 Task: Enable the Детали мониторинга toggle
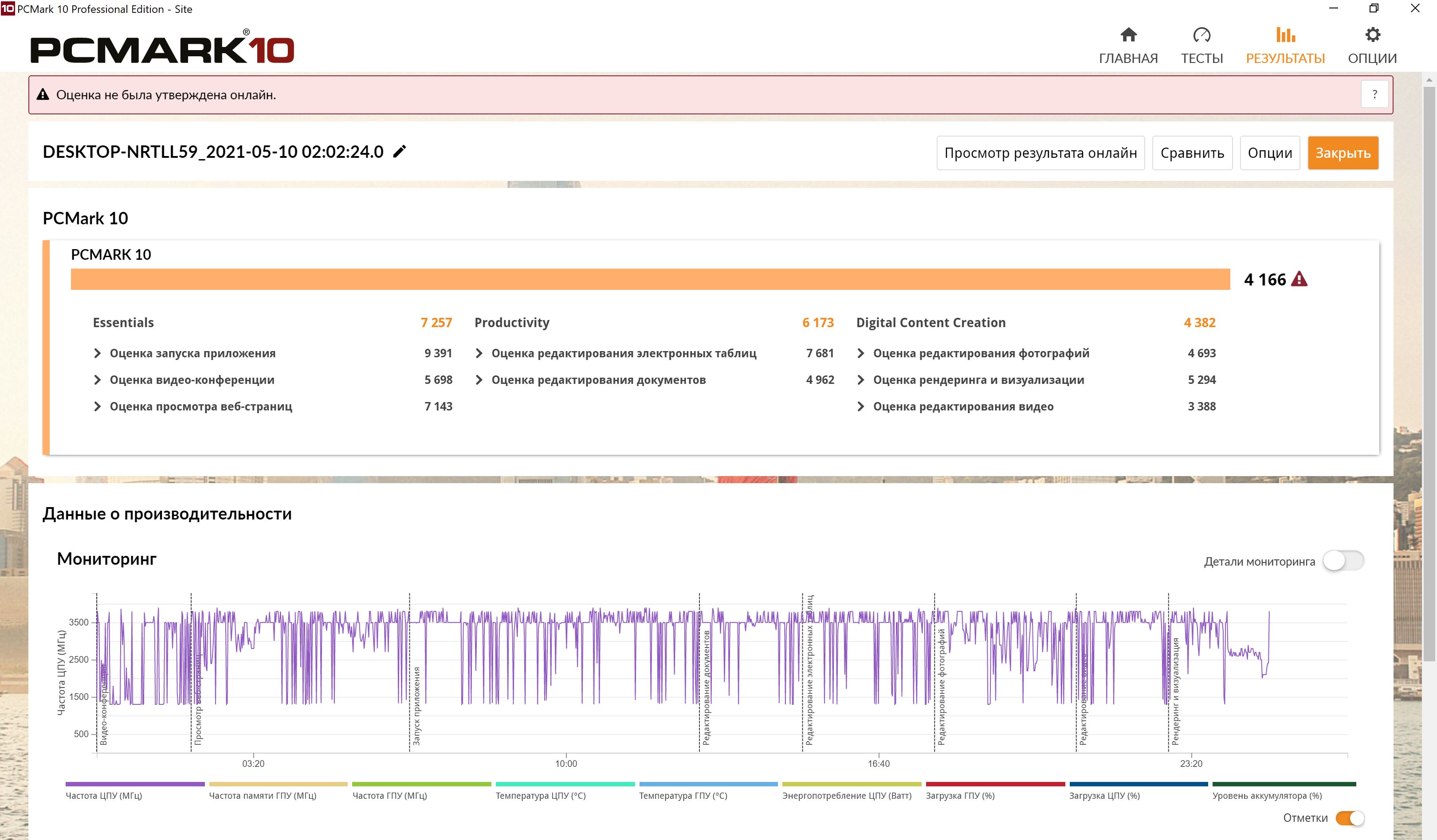[1343, 561]
